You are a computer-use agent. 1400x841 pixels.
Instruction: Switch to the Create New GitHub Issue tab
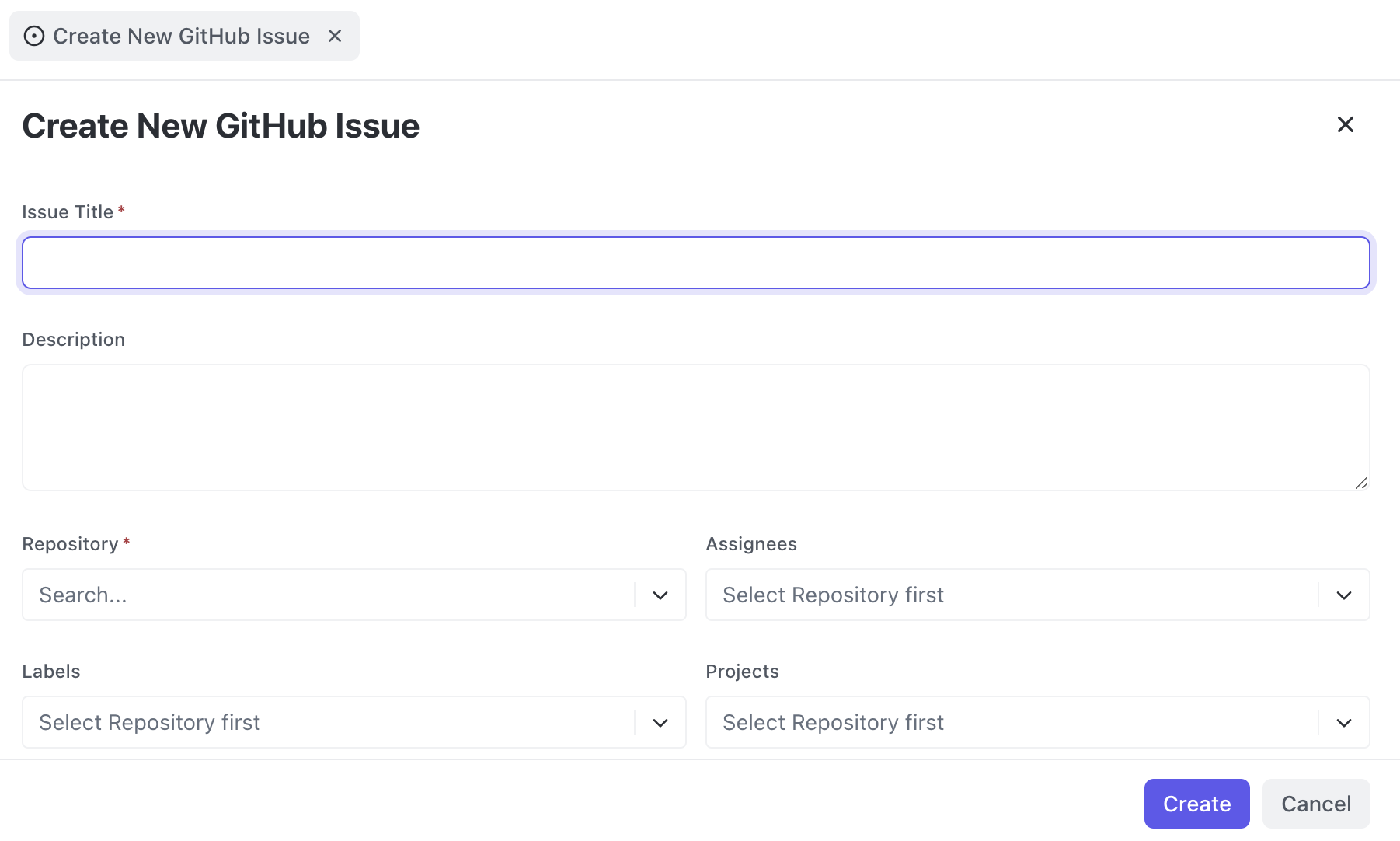(x=181, y=37)
